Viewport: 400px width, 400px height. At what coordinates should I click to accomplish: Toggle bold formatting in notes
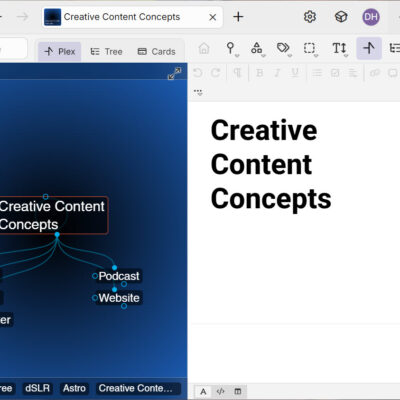pos(259,73)
